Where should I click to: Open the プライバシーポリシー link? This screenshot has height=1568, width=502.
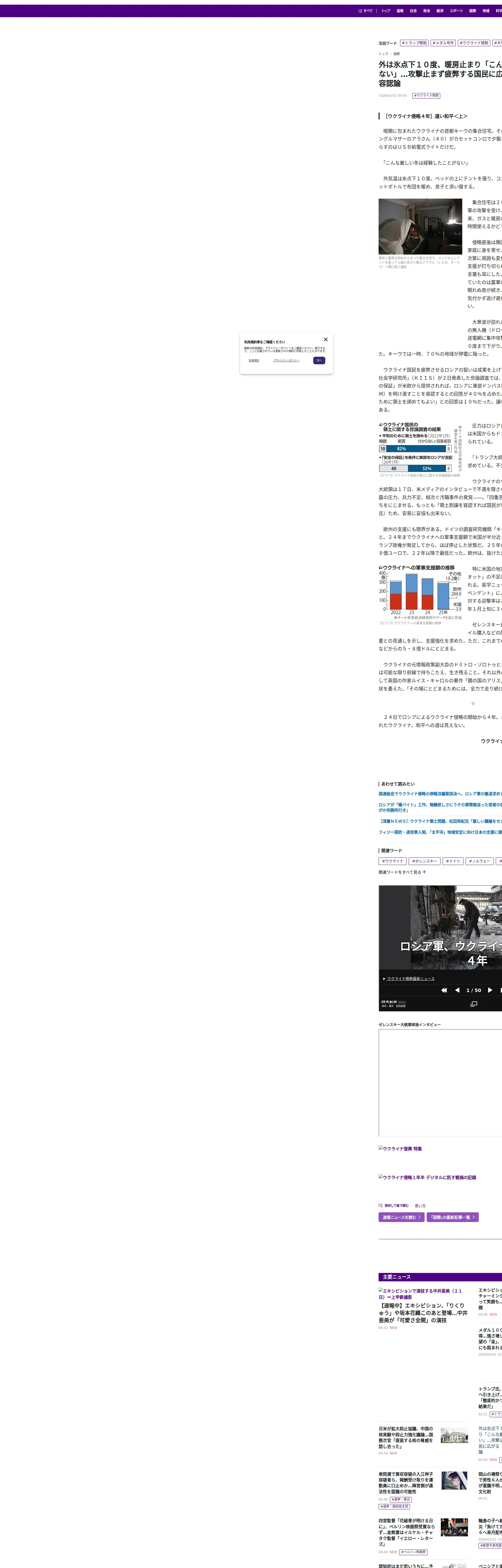pyautogui.click(x=286, y=360)
